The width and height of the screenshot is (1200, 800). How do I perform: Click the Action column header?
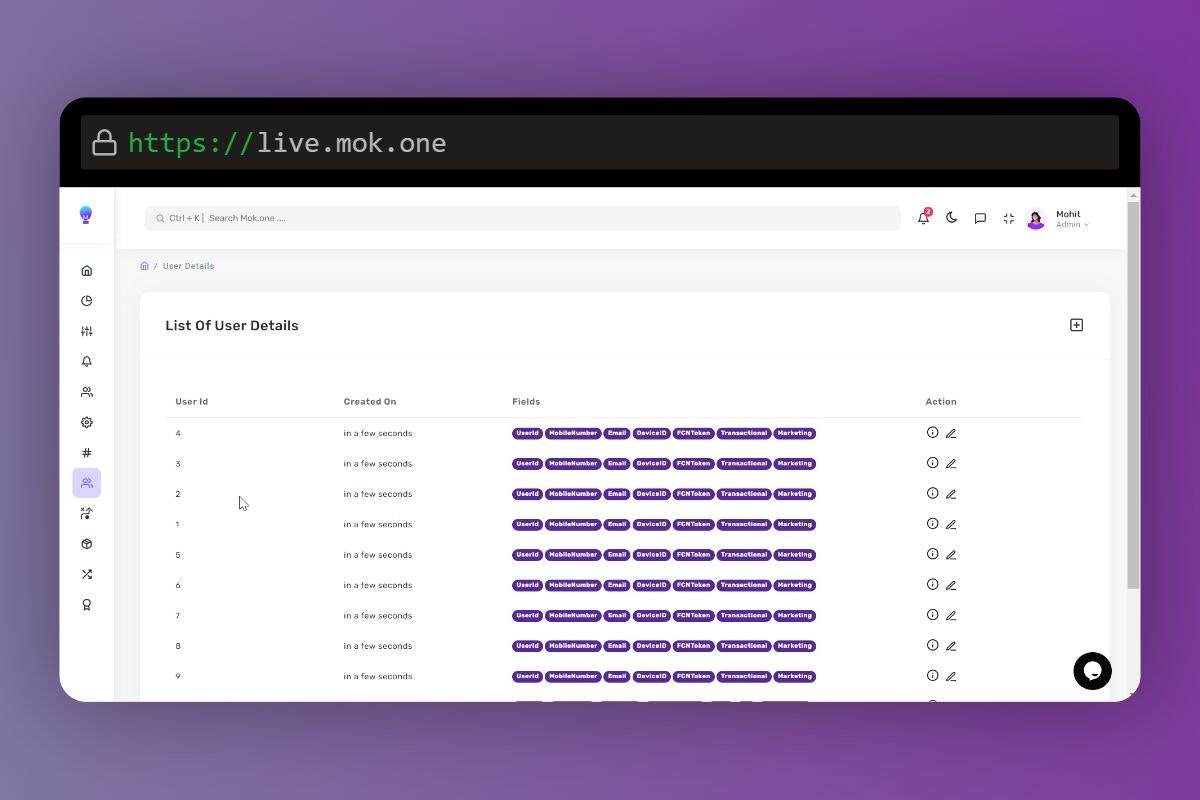[x=941, y=402]
